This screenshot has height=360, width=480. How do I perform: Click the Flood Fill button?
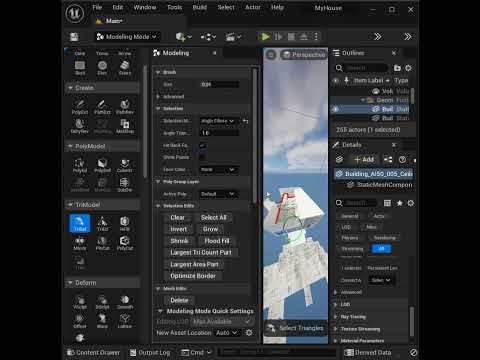[217, 241]
